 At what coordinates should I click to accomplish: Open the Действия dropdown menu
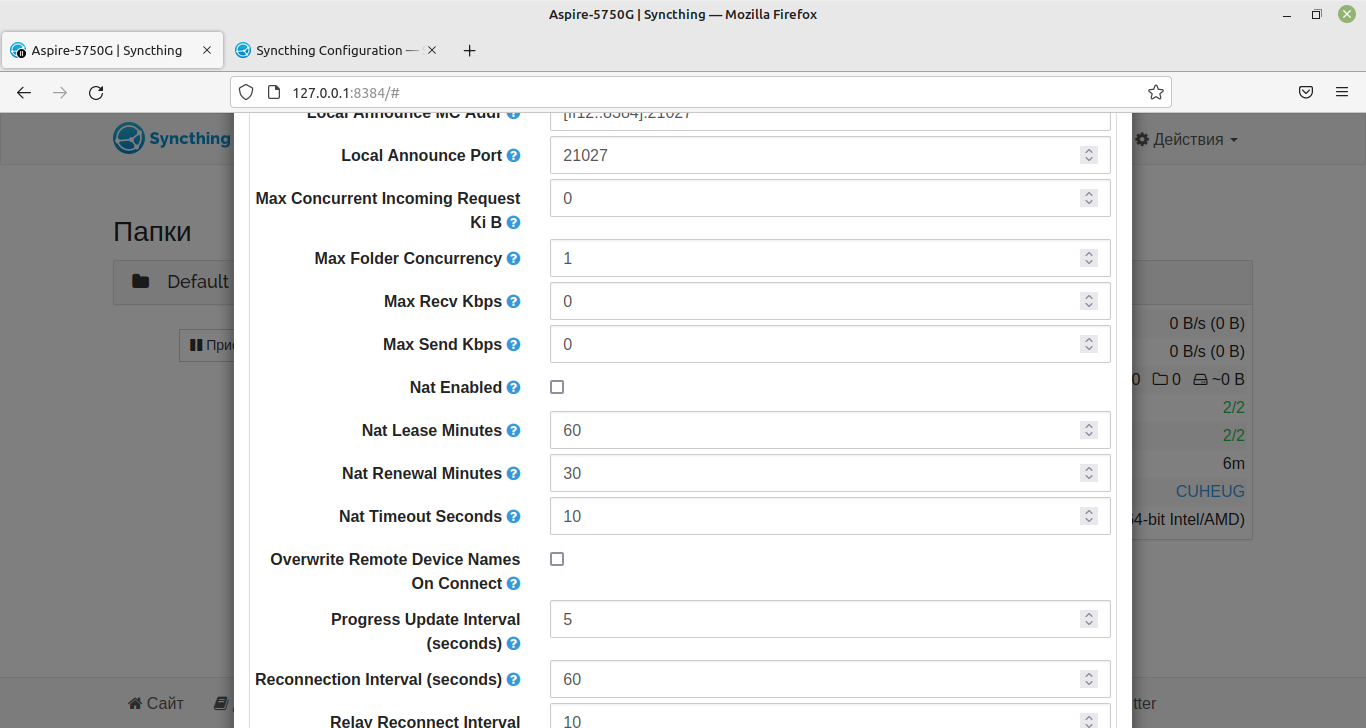click(x=1186, y=140)
